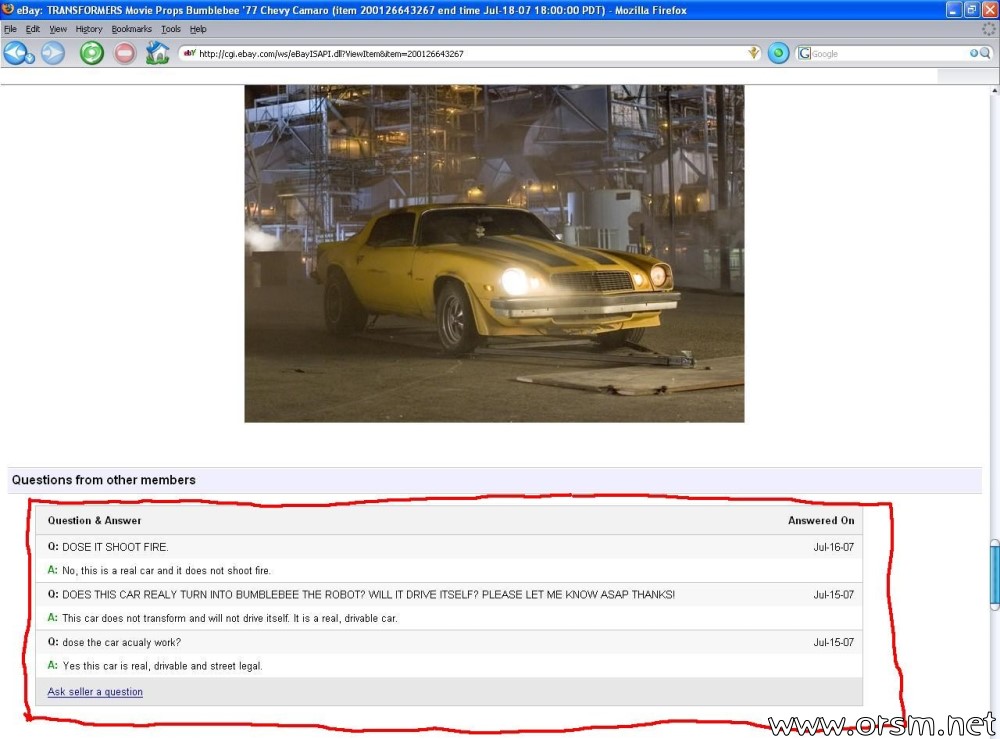The image size is (1000, 739).
Task: Open the Bookmarks menu
Action: 131,29
